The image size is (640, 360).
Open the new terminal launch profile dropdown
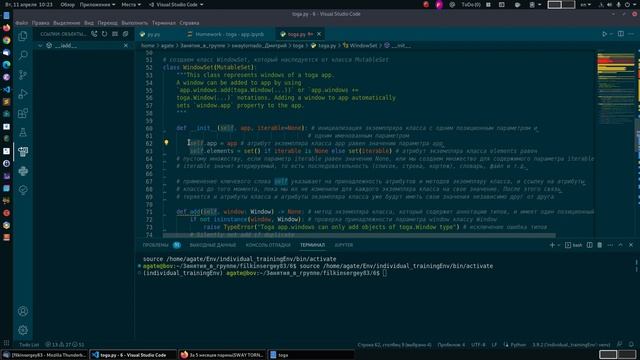point(559,245)
